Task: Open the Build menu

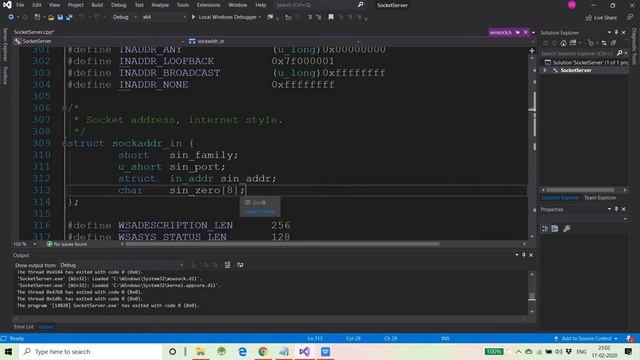Action: pyautogui.click(x=97, y=5)
